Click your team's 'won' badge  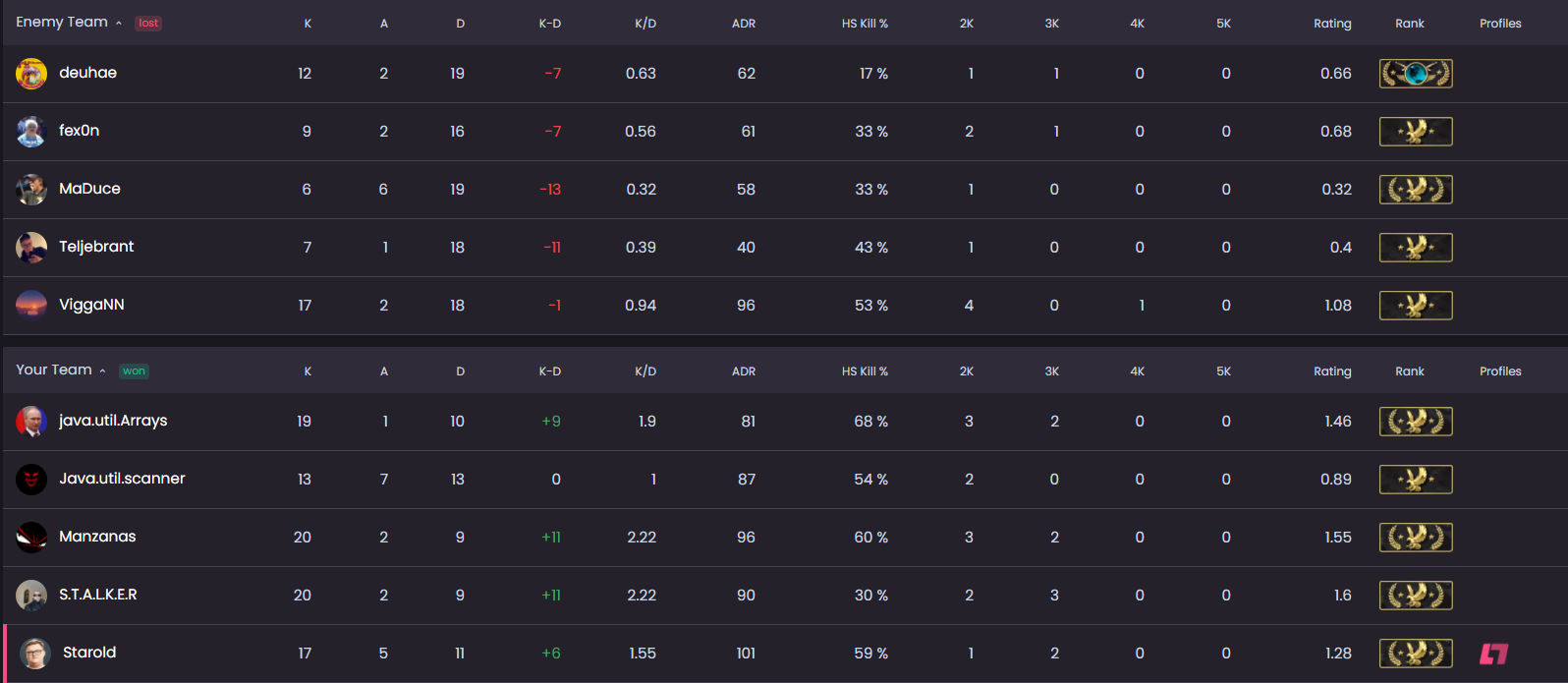point(134,371)
